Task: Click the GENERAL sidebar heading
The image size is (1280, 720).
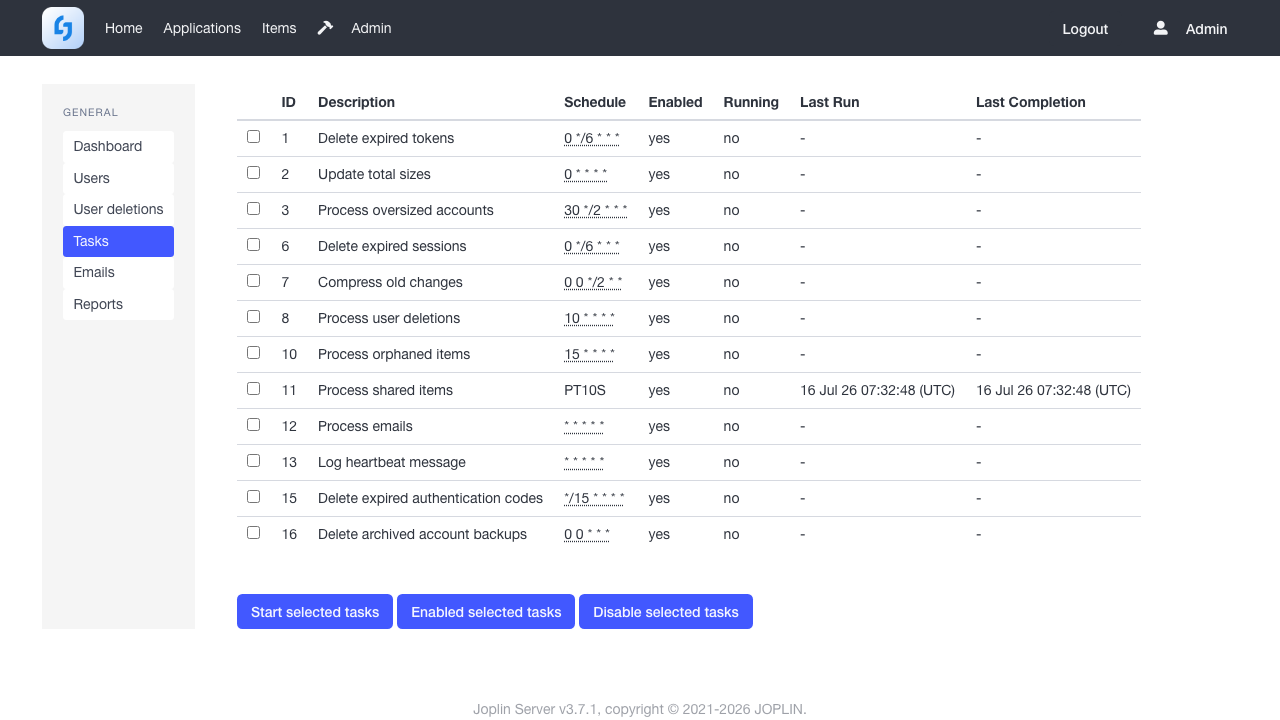Action: point(90,112)
